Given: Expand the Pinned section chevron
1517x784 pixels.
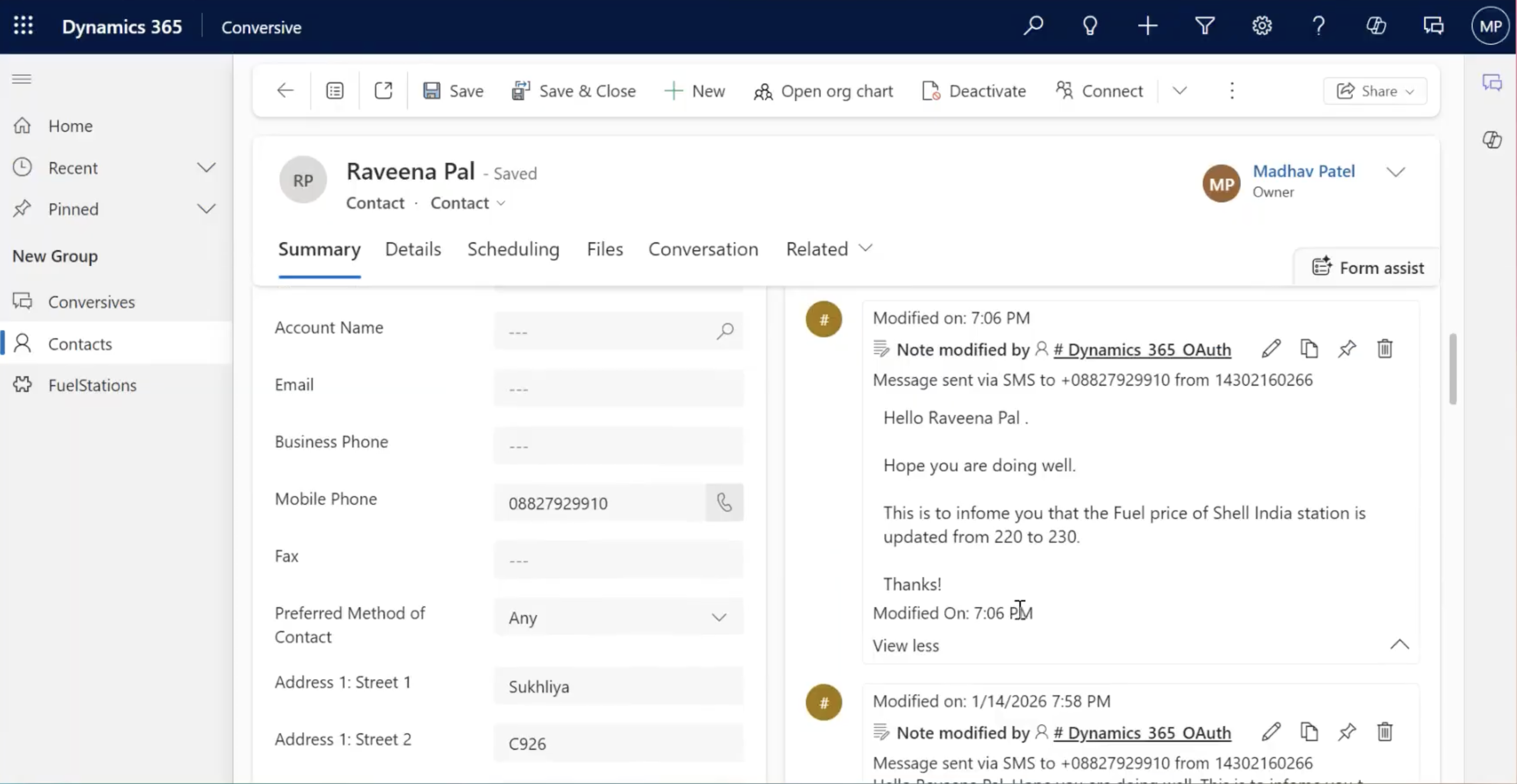Looking at the screenshot, I should coord(206,209).
